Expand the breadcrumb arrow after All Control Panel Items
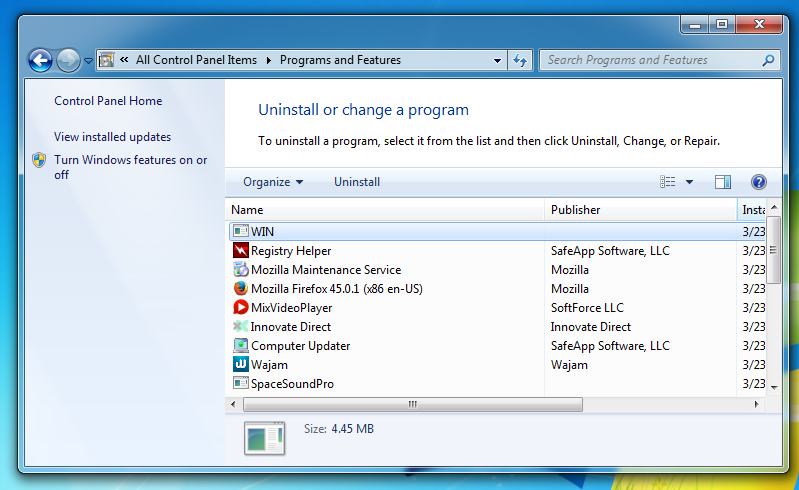The height and width of the screenshot is (490, 799). [x=269, y=61]
